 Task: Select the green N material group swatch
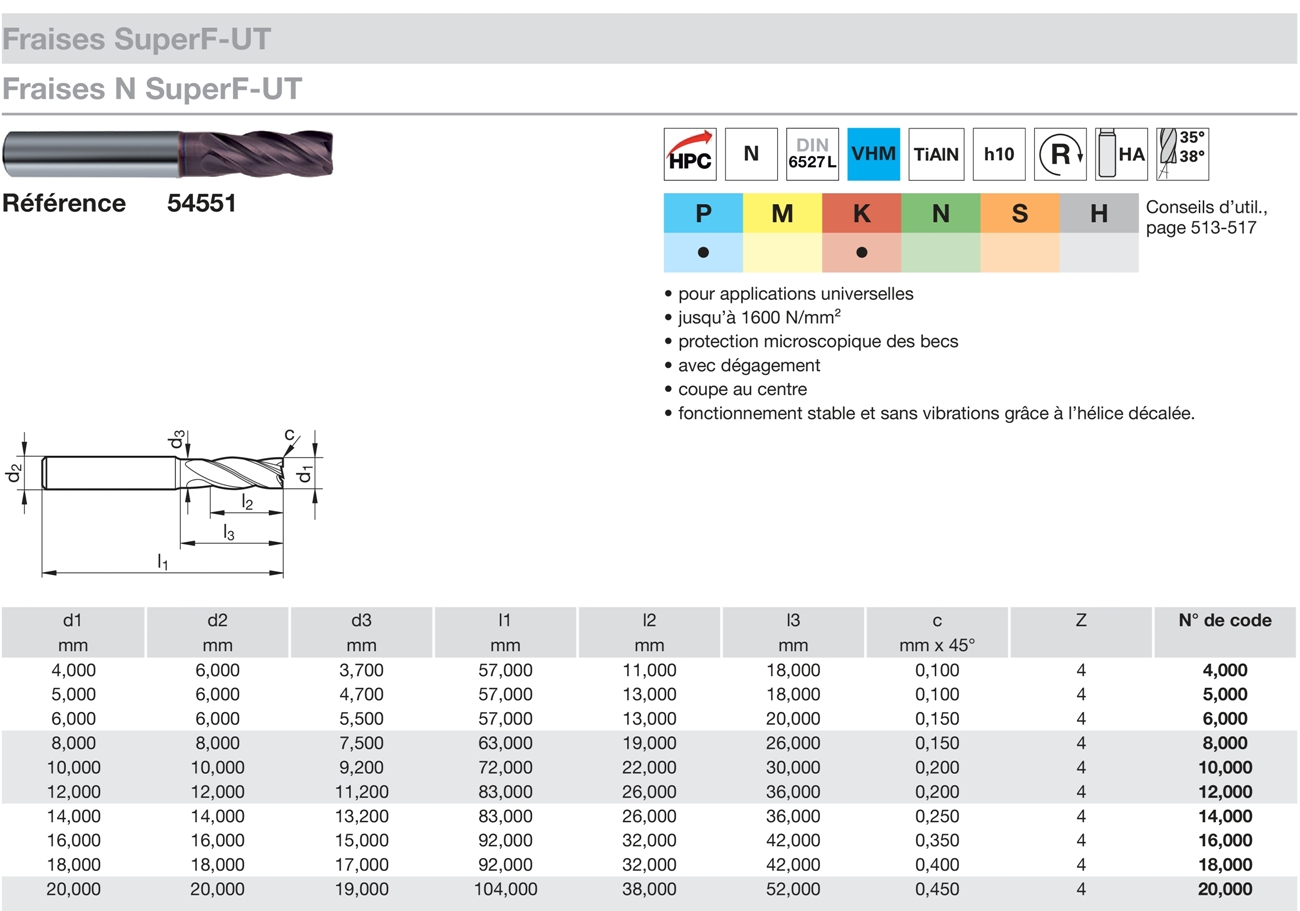940,213
